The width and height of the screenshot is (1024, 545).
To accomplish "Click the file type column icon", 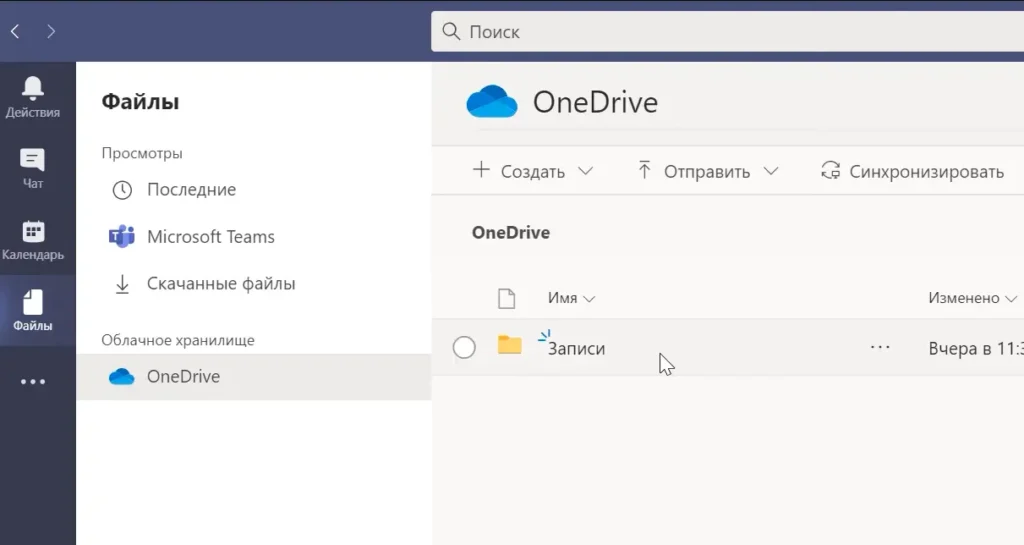I will click(507, 298).
